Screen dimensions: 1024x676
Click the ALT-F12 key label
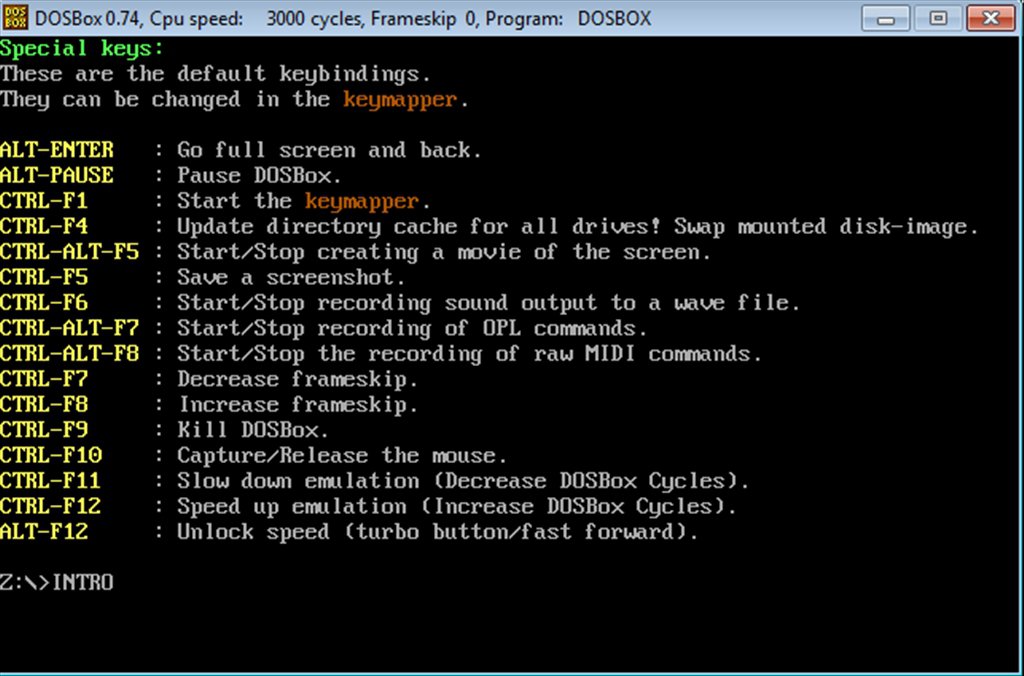(44, 532)
